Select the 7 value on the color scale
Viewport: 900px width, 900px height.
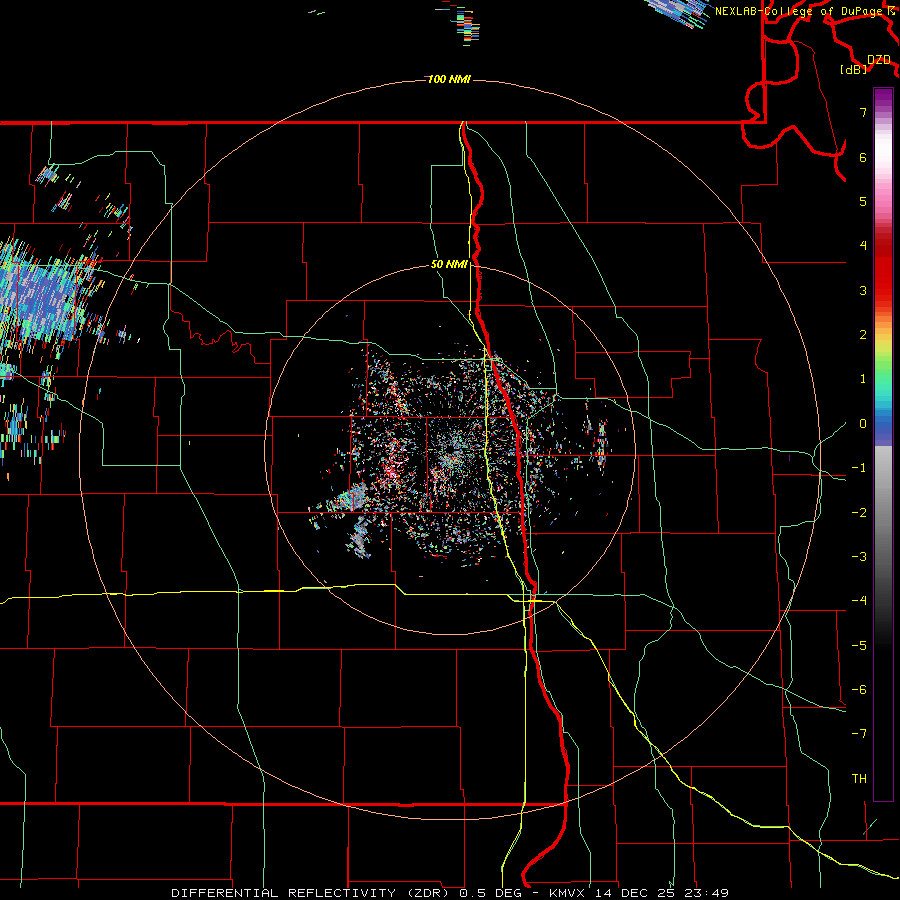point(863,112)
